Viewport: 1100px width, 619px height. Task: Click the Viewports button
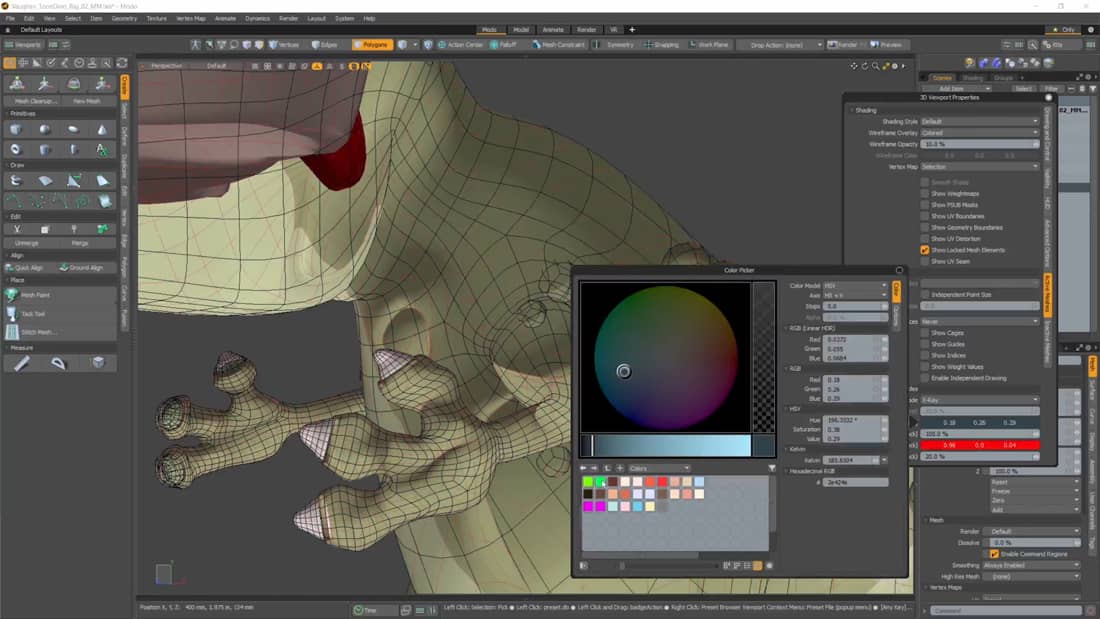tap(23, 44)
